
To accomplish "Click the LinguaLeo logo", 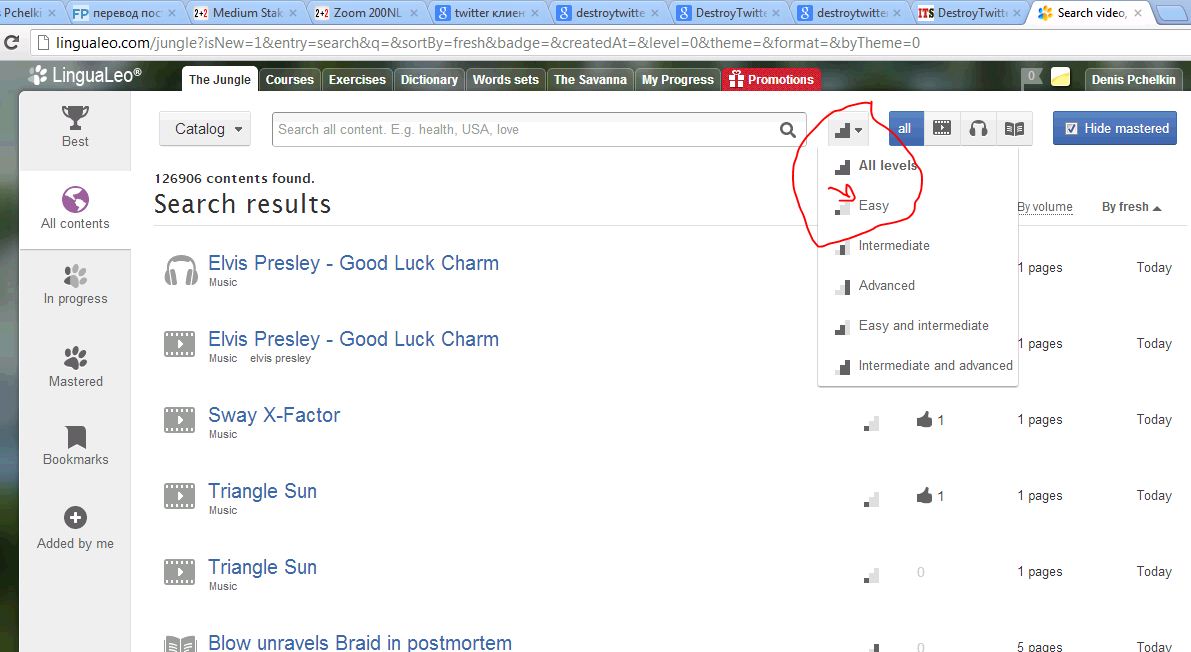I will tap(85, 75).
